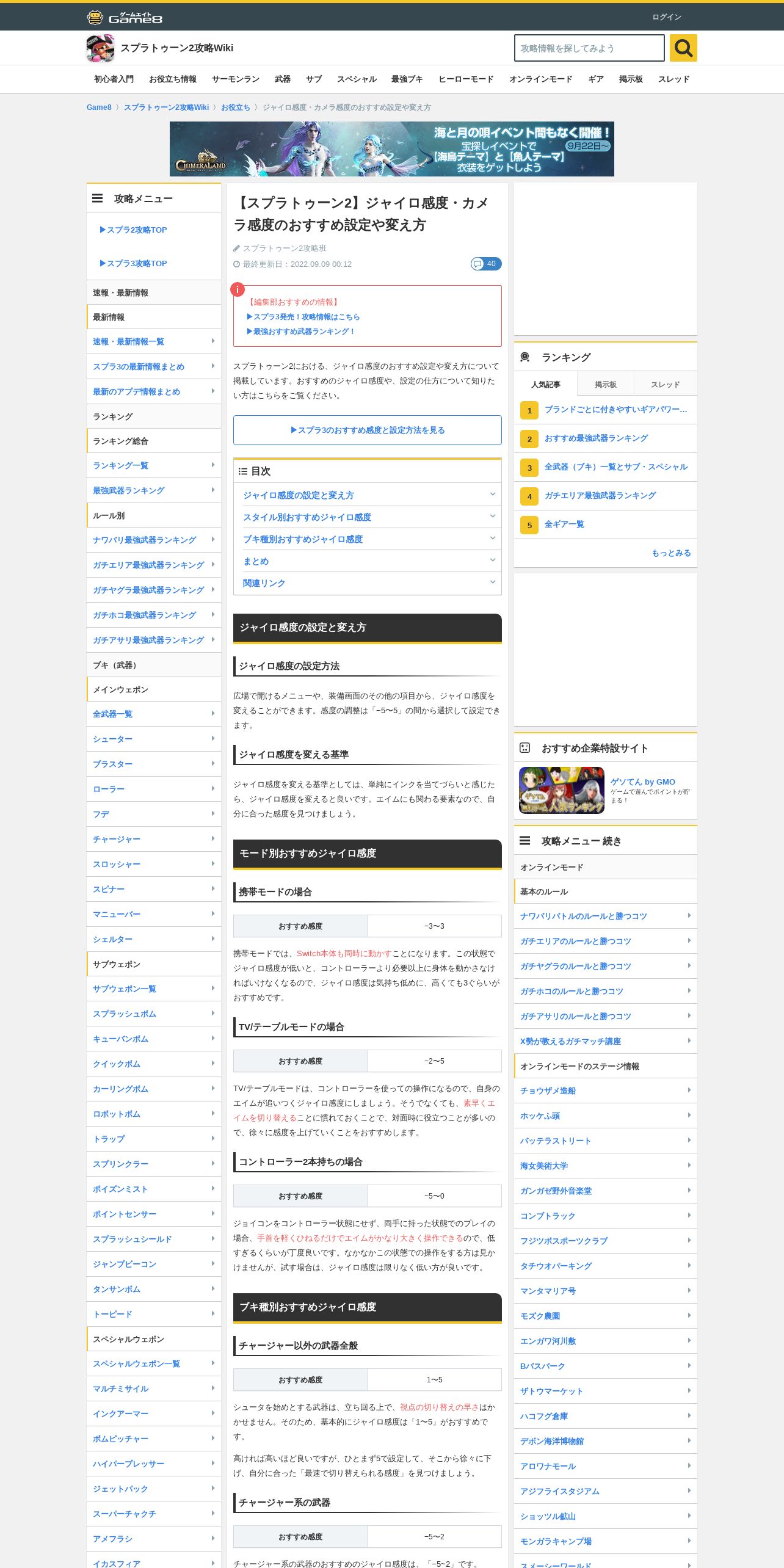Open 武器 navigation menu
The width and height of the screenshot is (784, 1568).
283,79
